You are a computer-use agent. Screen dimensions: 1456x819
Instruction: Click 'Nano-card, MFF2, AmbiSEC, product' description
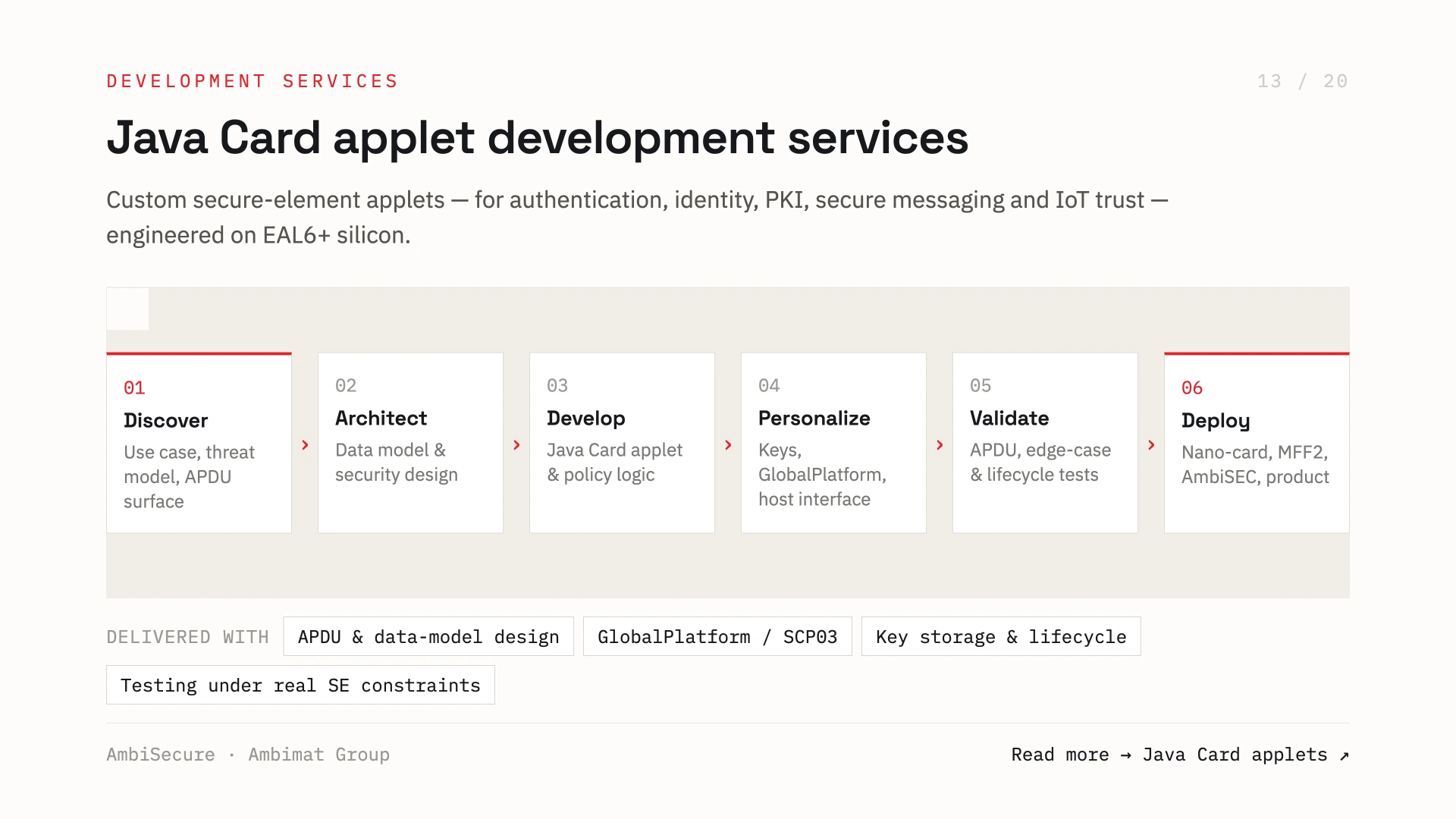(x=1255, y=465)
